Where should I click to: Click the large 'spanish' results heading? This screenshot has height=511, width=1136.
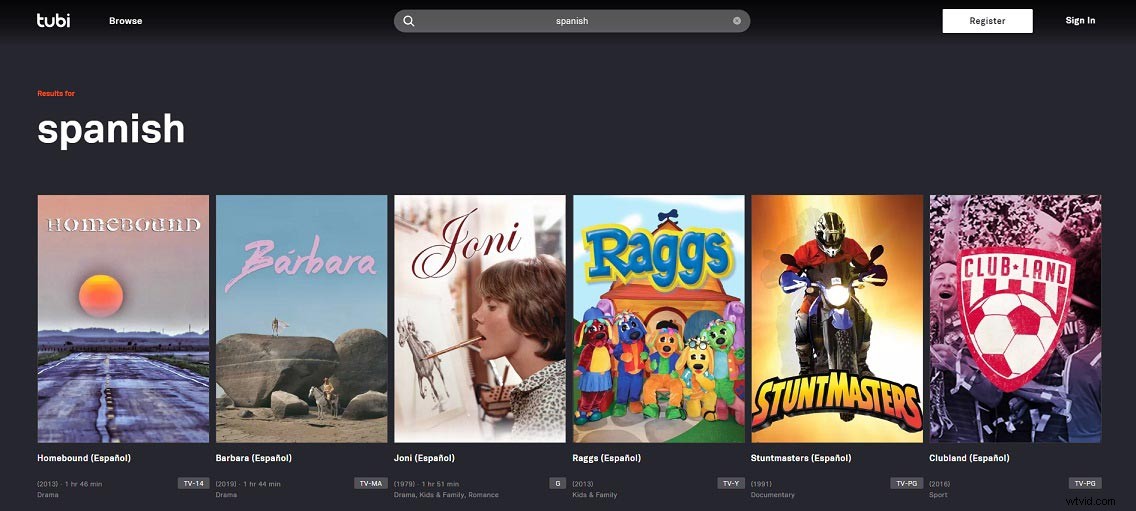tap(111, 129)
